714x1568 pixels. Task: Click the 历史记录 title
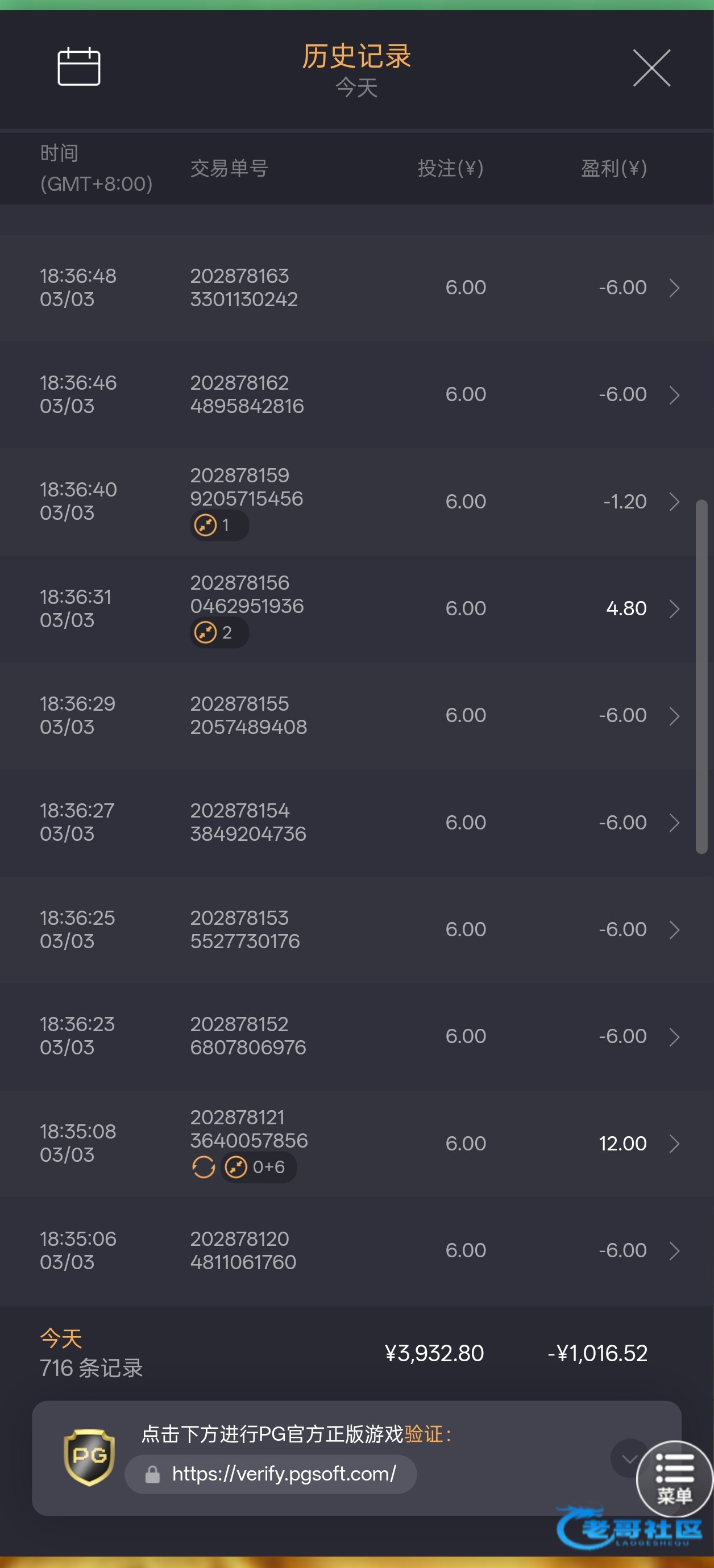[x=356, y=57]
